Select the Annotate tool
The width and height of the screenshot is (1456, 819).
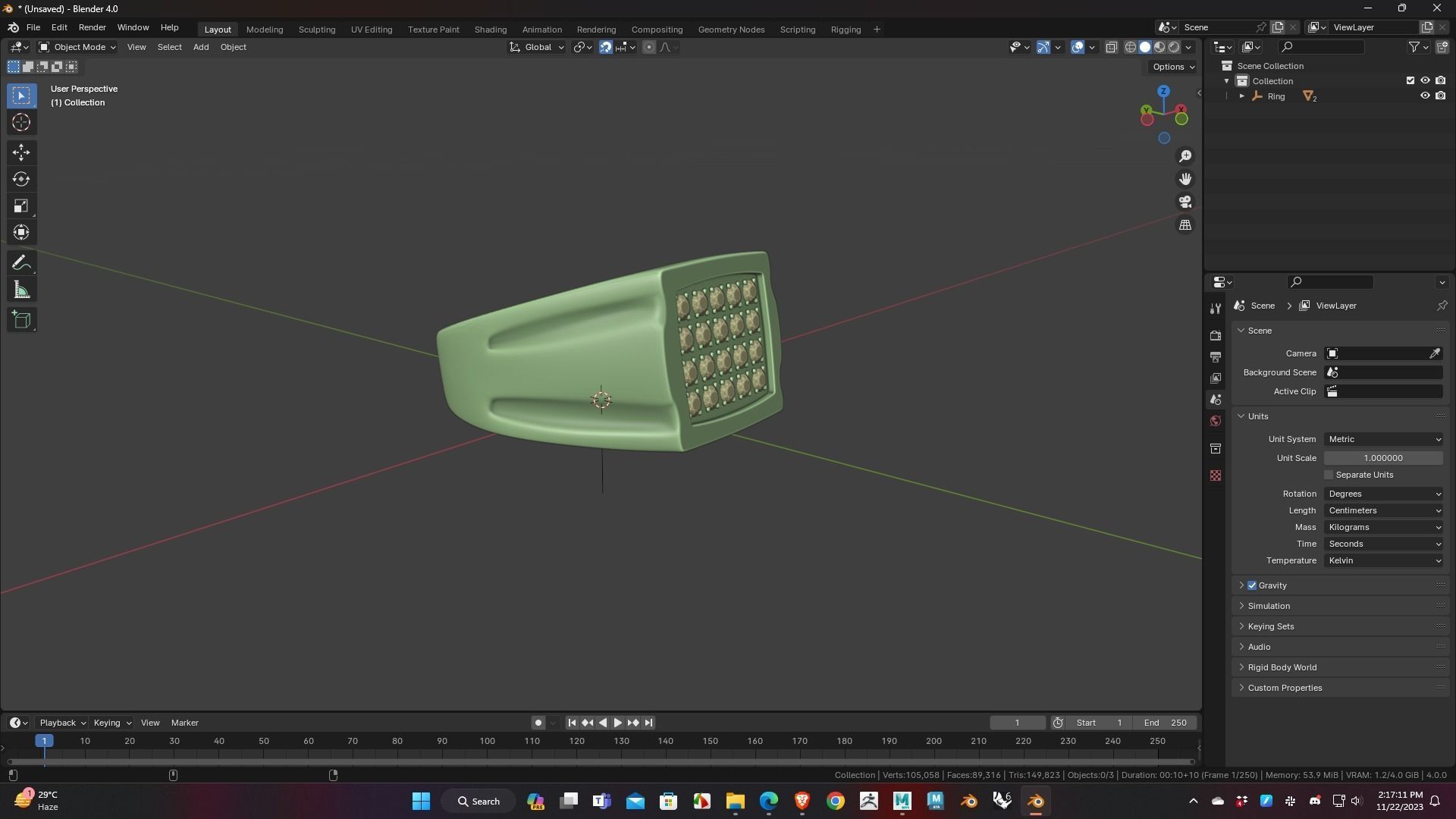21,263
